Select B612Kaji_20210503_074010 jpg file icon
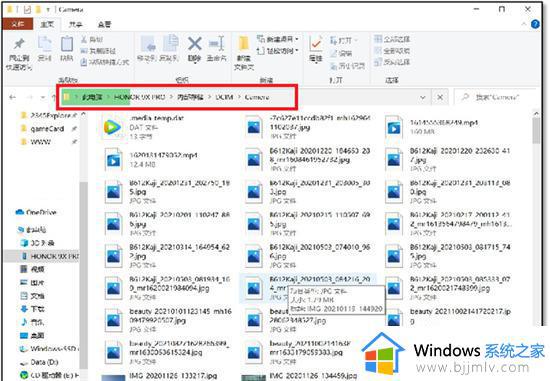This screenshot has width=550, height=381. tap(253, 256)
